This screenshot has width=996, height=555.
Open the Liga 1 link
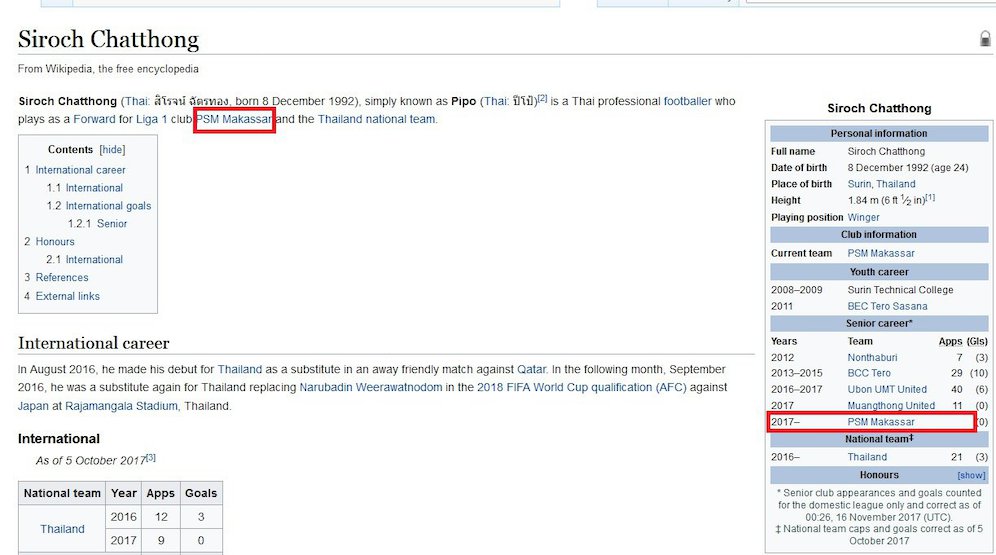coord(151,119)
